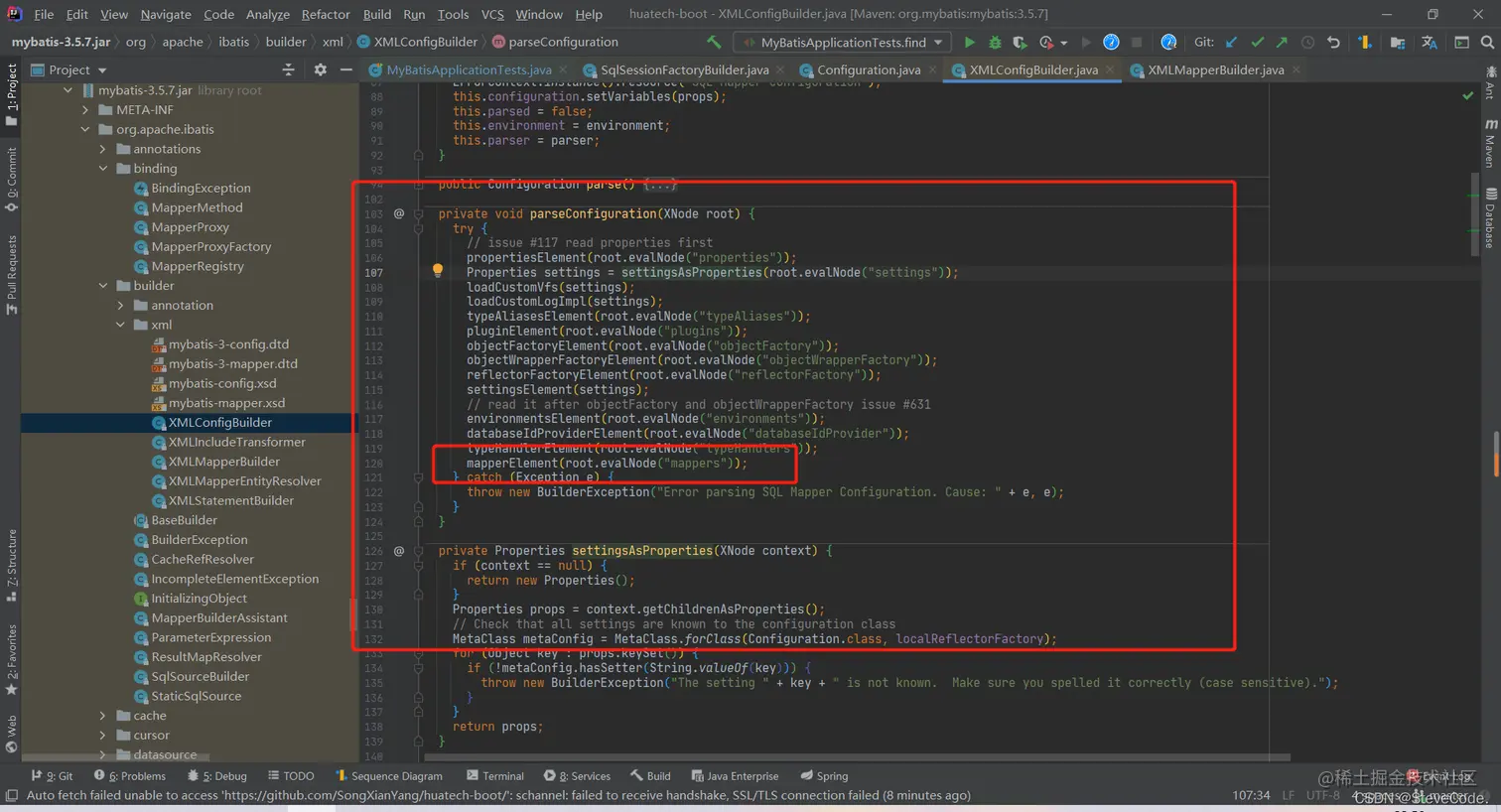Image resolution: width=1501 pixels, height=812 pixels.
Task: Click the Build project hammer icon
Action: 713,42
